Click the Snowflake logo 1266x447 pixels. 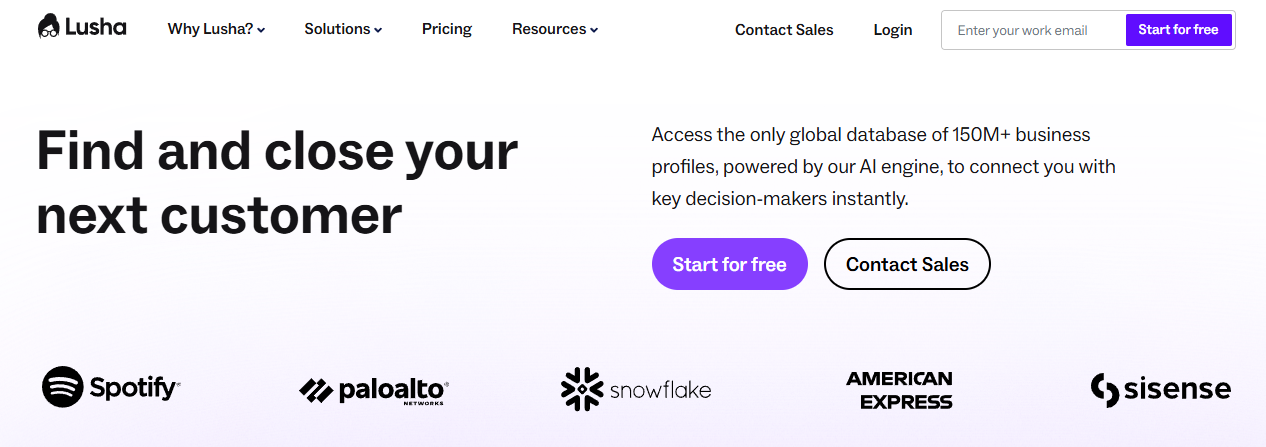point(636,389)
